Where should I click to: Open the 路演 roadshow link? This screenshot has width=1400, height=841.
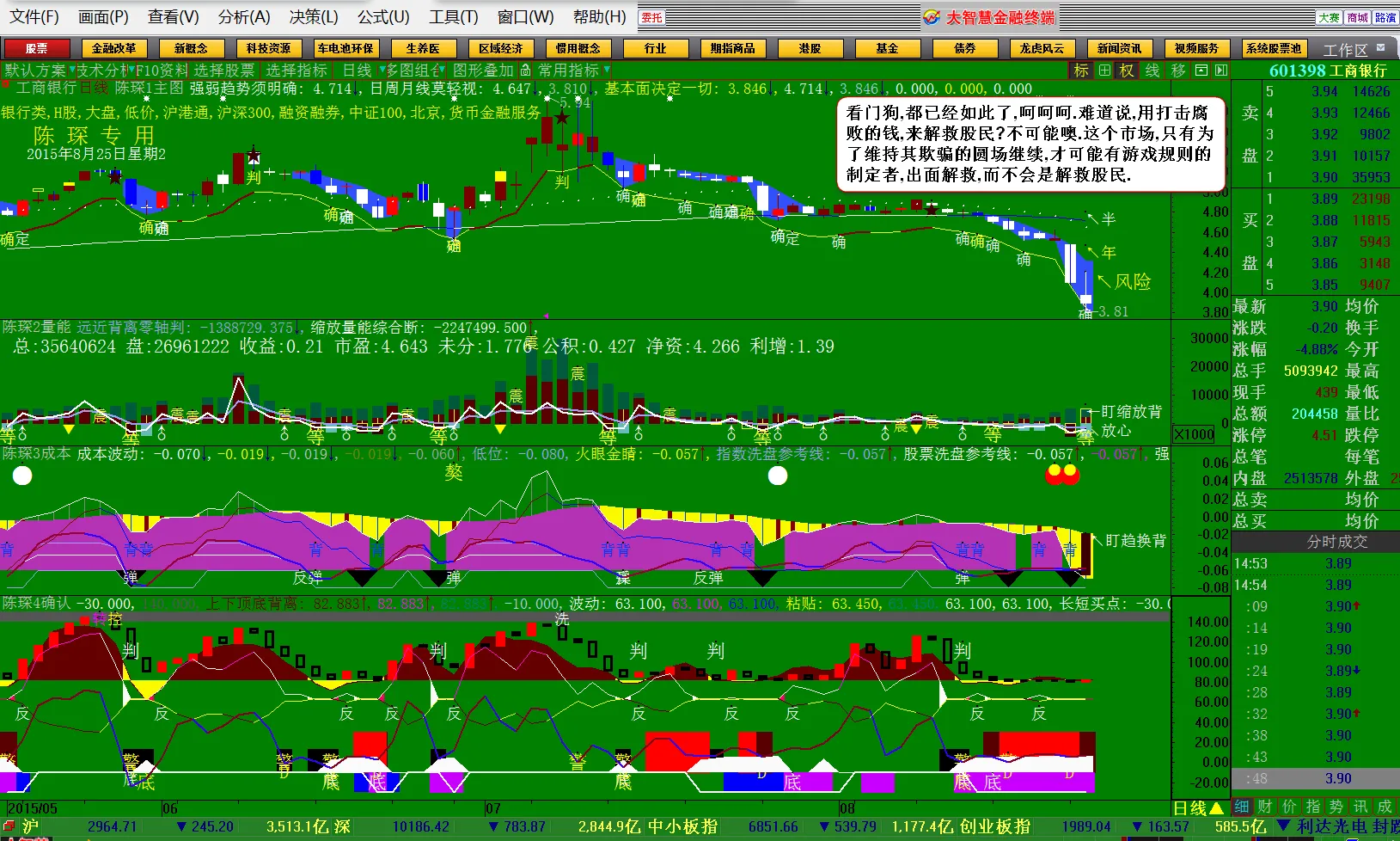pyautogui.click(x=1385, y=17)
